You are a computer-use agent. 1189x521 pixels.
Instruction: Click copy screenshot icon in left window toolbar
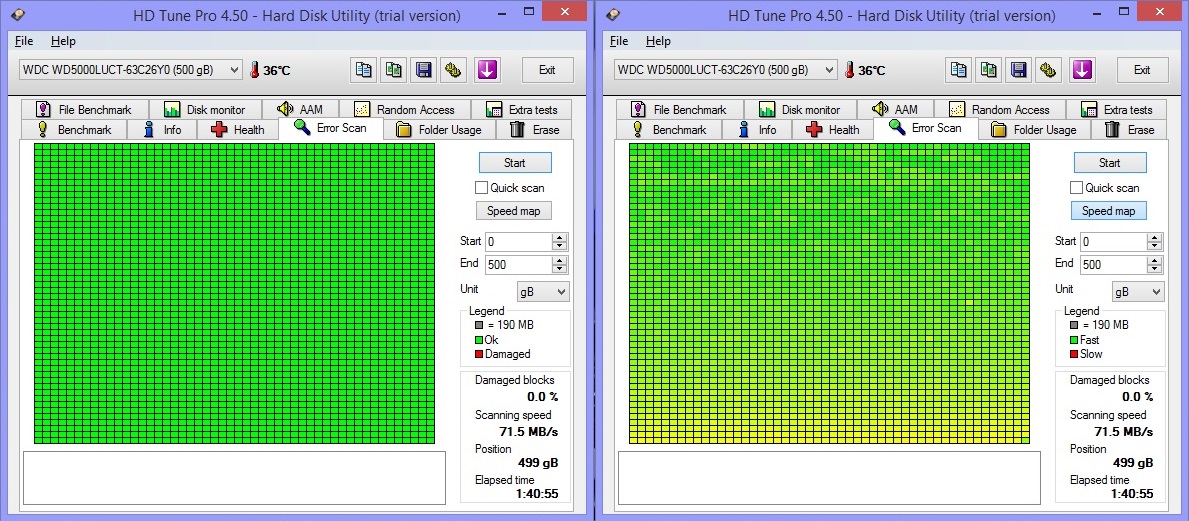(394, 70)
